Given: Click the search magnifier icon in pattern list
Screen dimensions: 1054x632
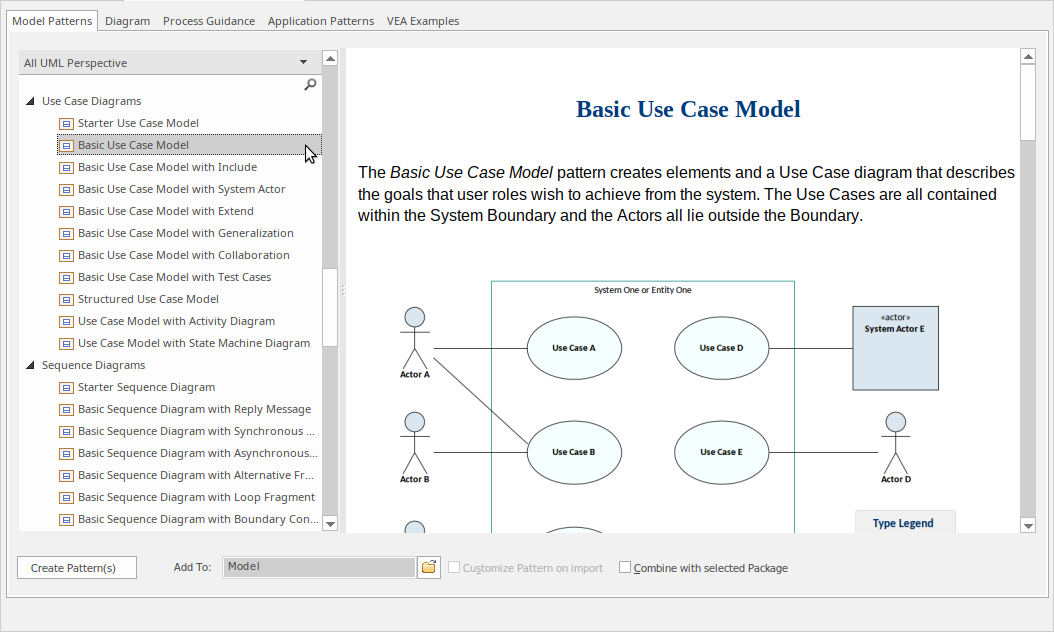Looking at the screenshot, I should pos(311,85).
